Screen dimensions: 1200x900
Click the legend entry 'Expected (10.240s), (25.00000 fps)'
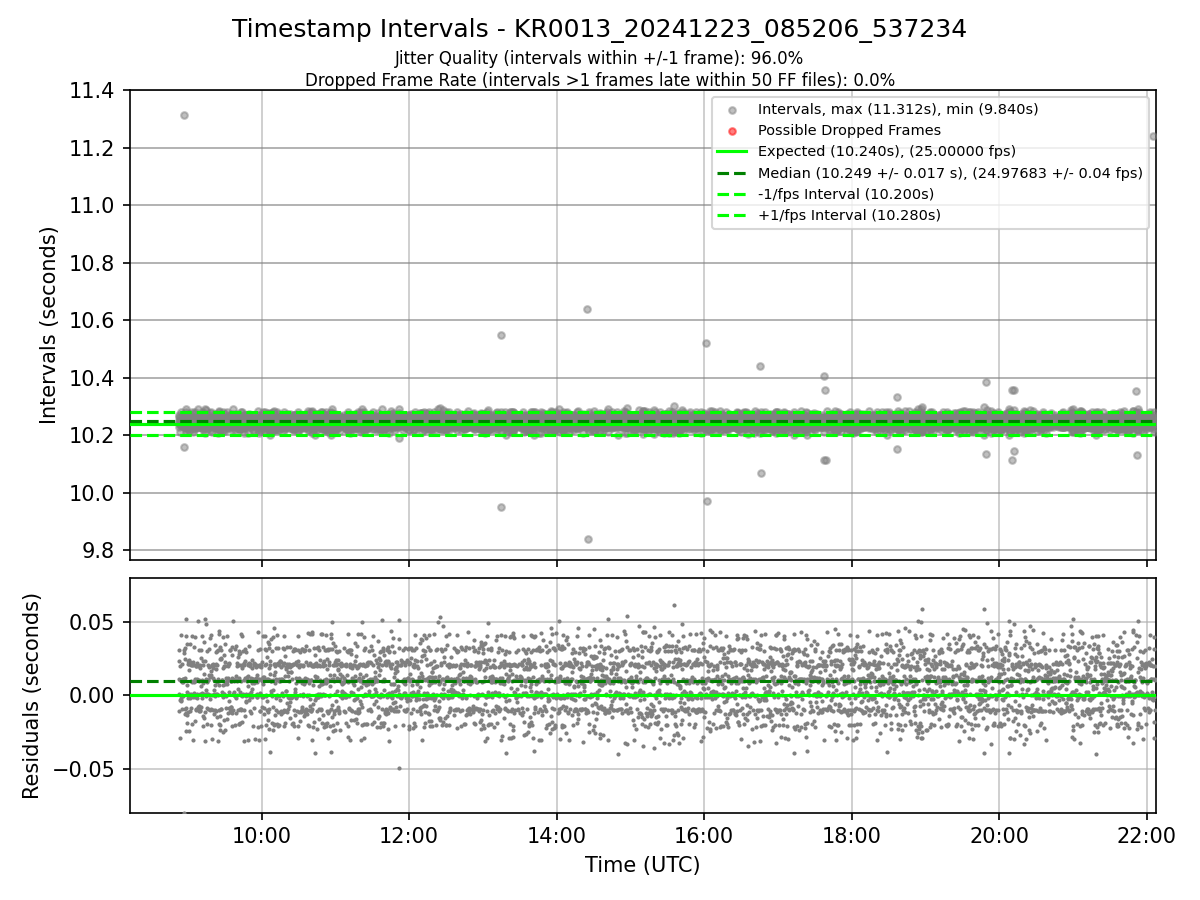click(887, 151)
